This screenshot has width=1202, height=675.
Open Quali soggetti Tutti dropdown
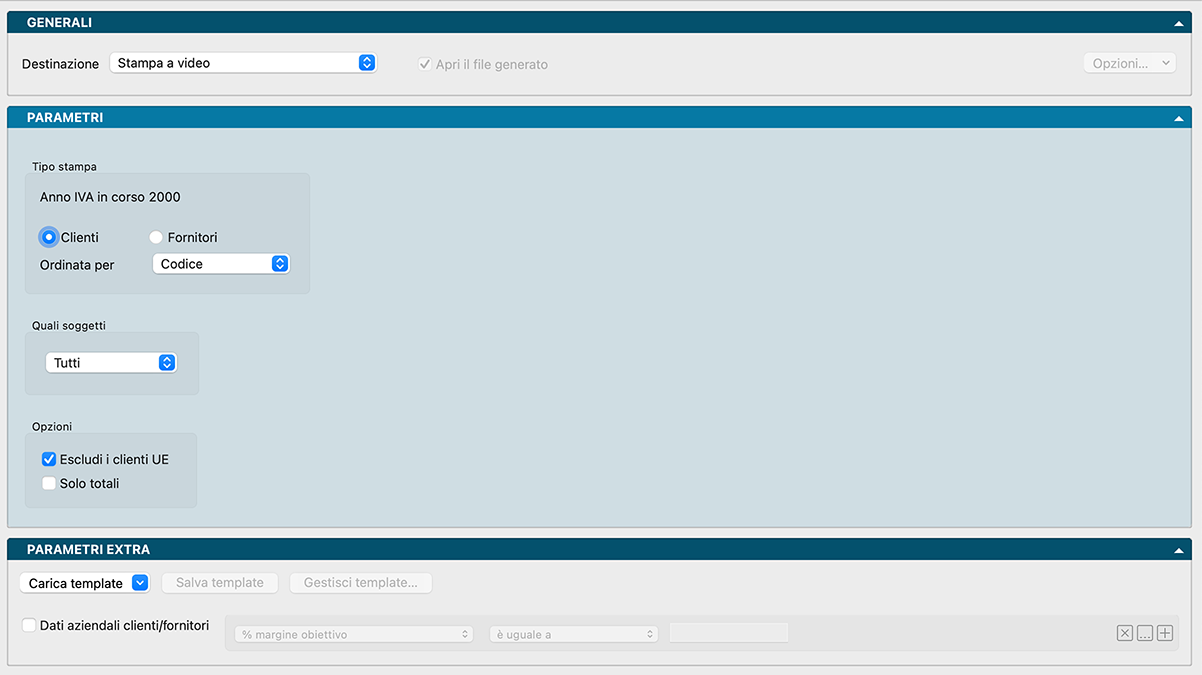(x=111, y=363)
